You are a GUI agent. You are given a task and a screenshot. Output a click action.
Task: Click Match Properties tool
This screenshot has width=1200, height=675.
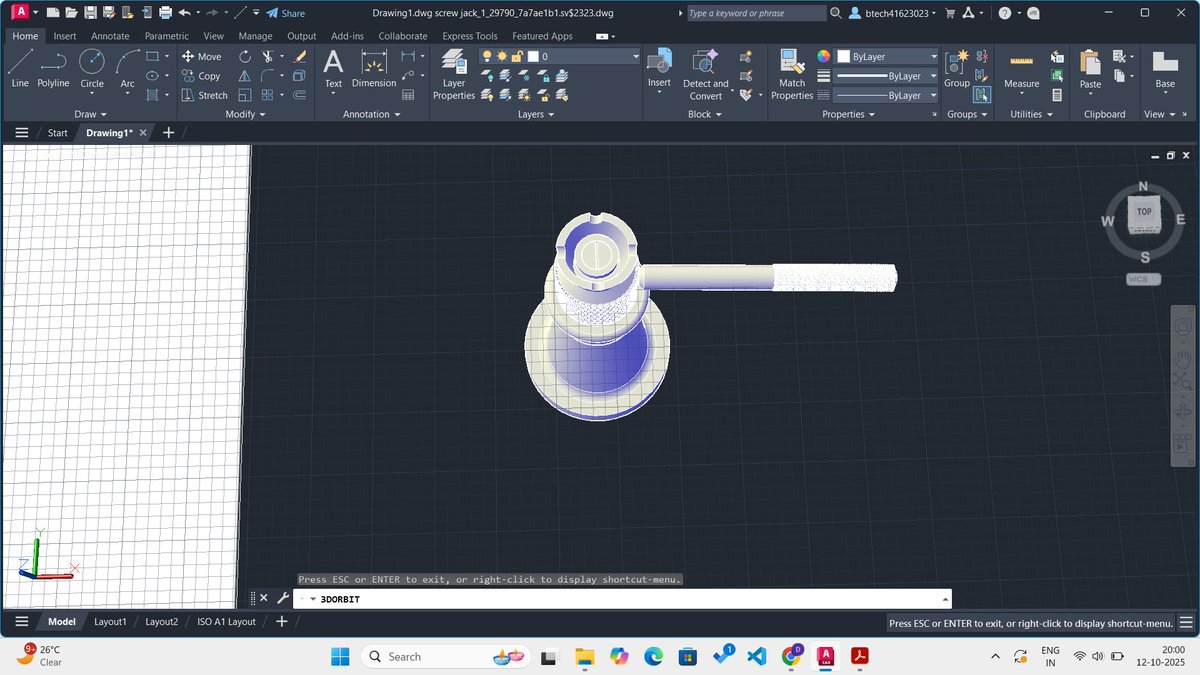[x=791, y=74]
